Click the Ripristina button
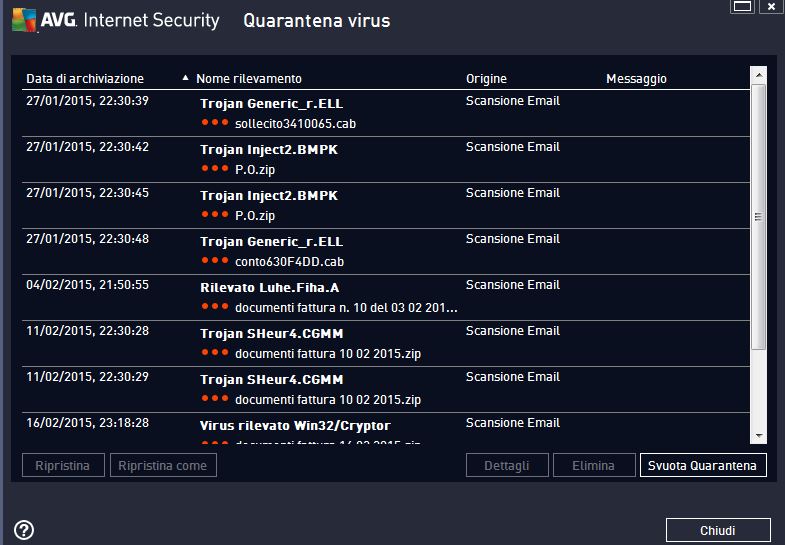785x545 pixels. point(63,465)
